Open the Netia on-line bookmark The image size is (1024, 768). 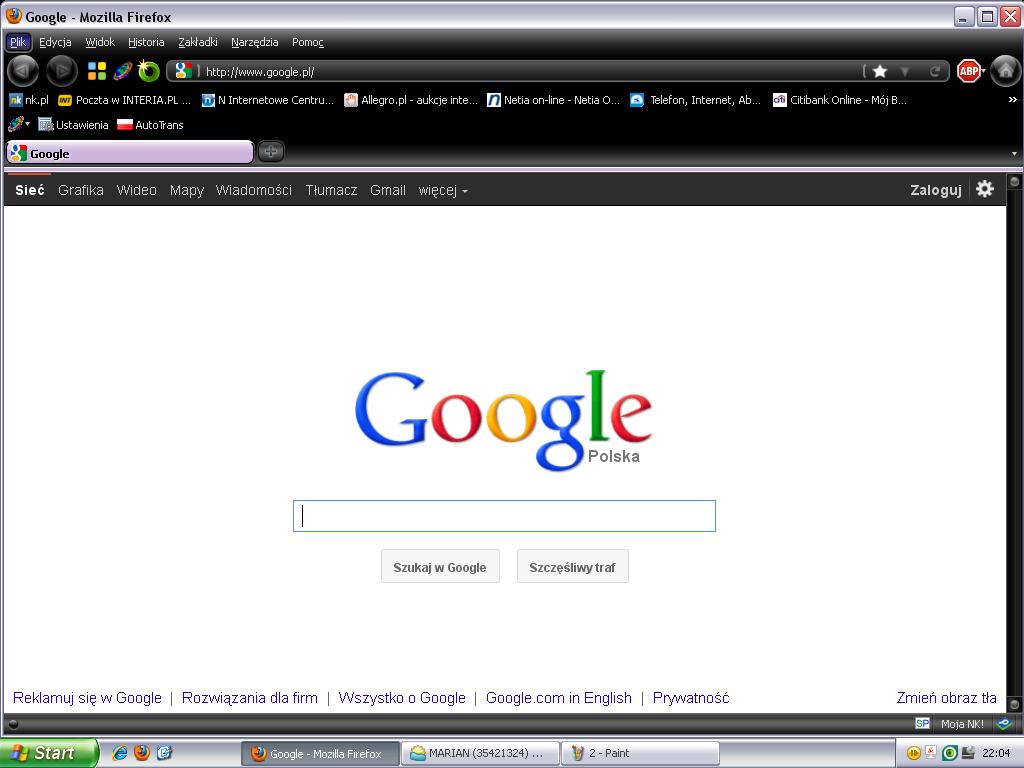554,100
